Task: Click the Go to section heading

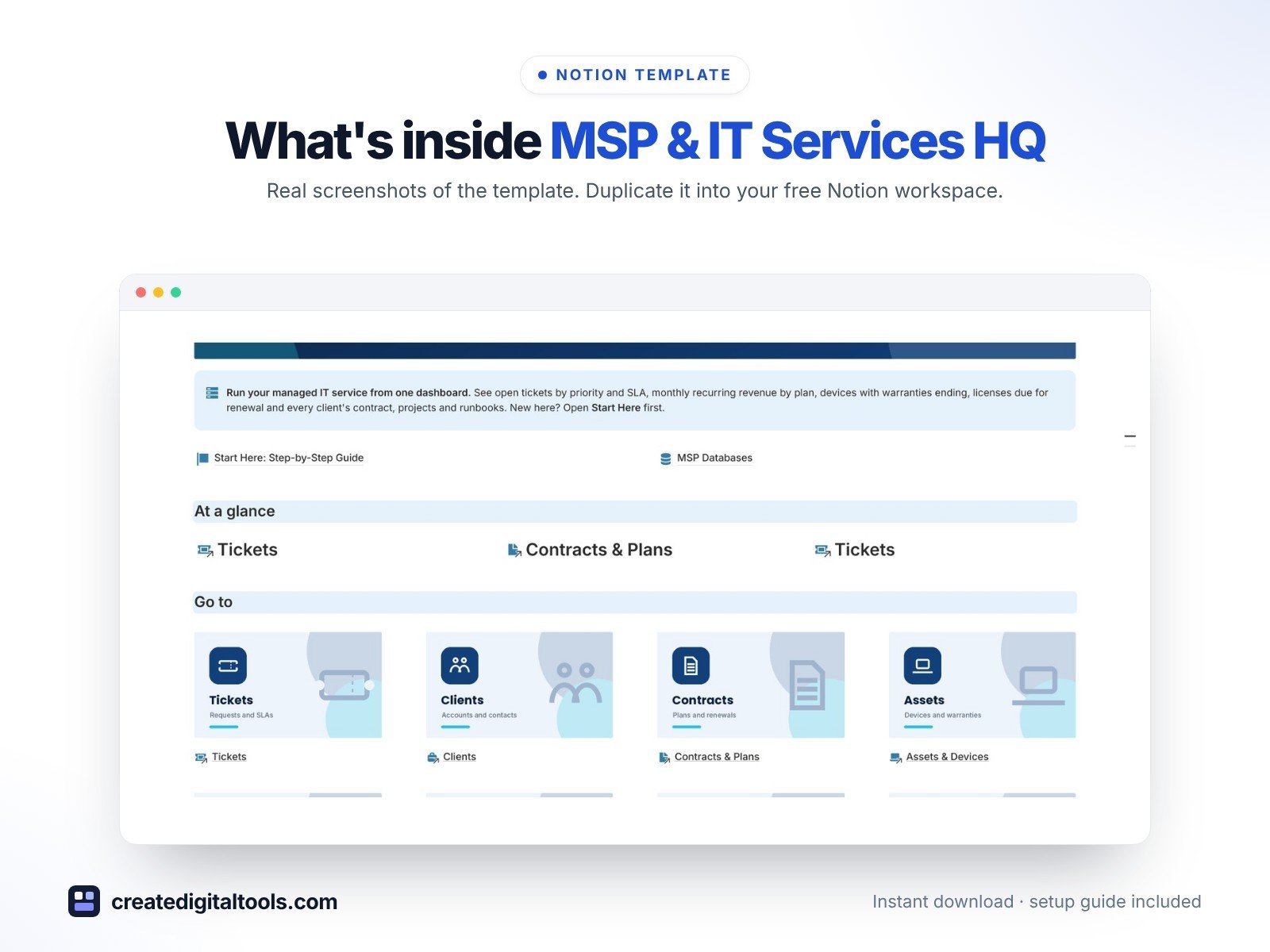Action: [x=214, y=602]
